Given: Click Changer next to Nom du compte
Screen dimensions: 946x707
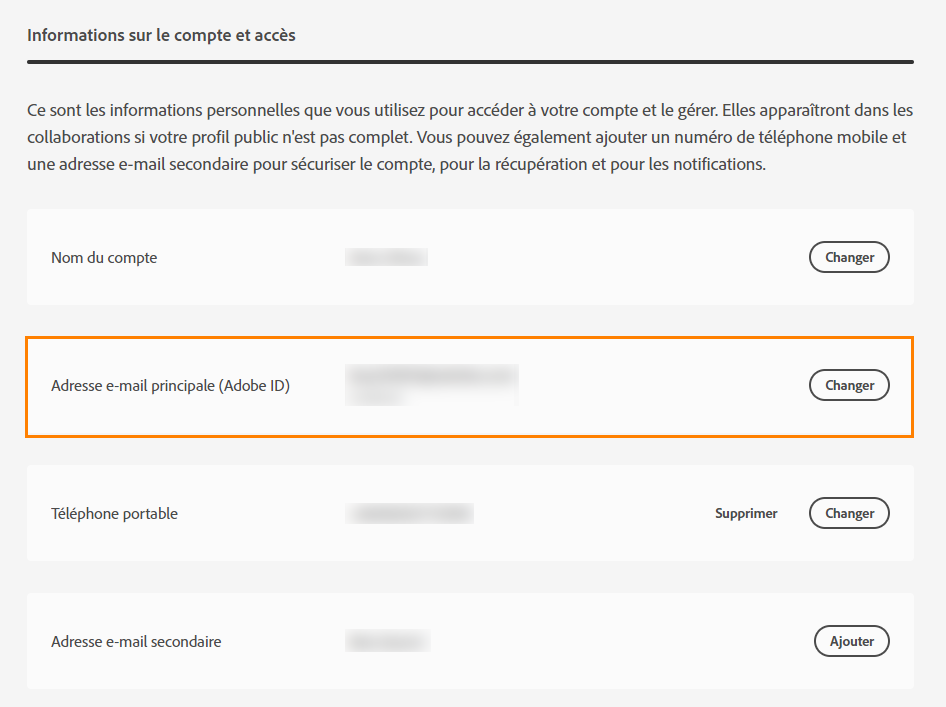Looking at the screenshot, I should click(848, 257).
